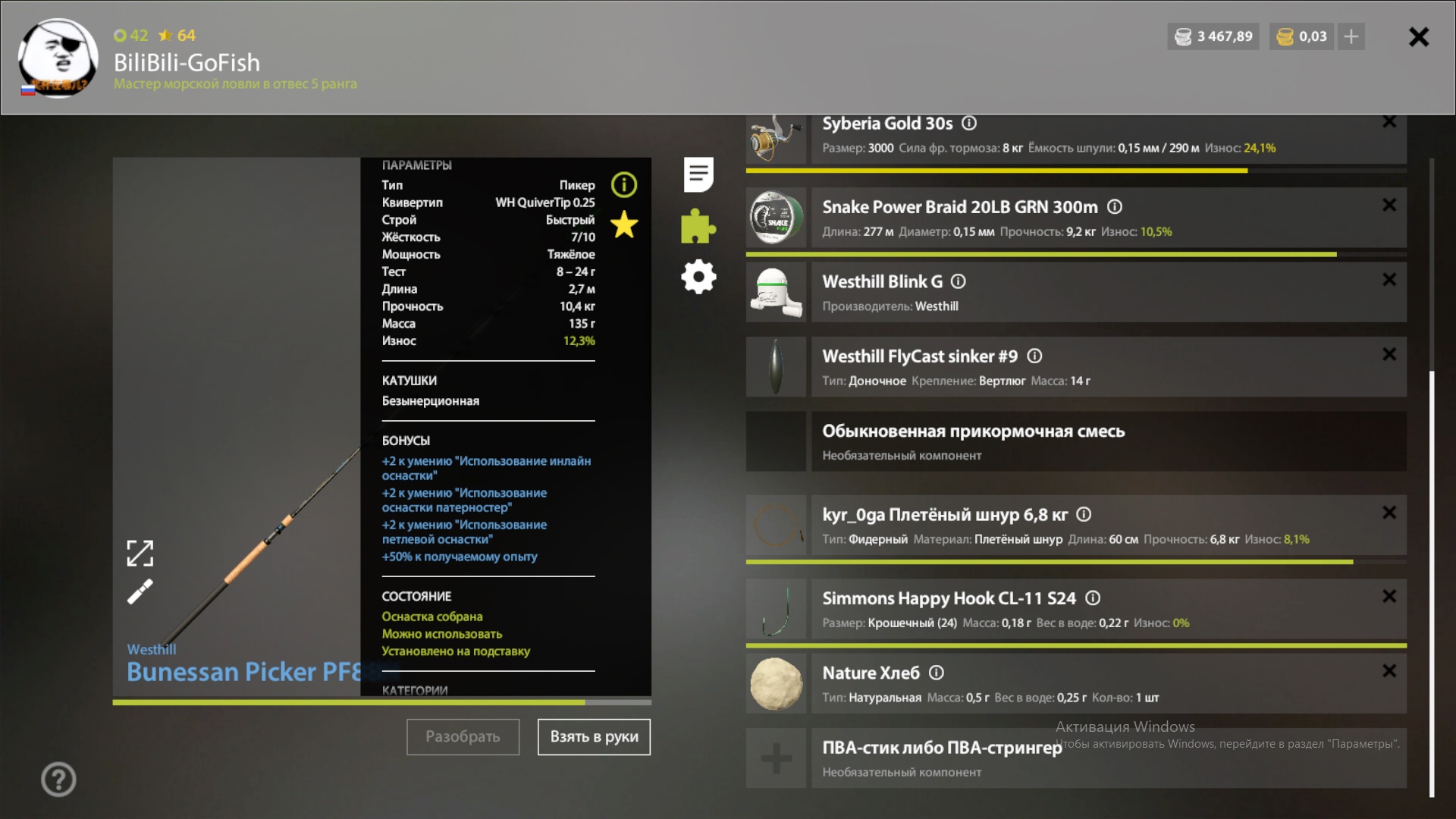Open the white gear settings icon
The image size is (1456, 819).
(698, 277)
